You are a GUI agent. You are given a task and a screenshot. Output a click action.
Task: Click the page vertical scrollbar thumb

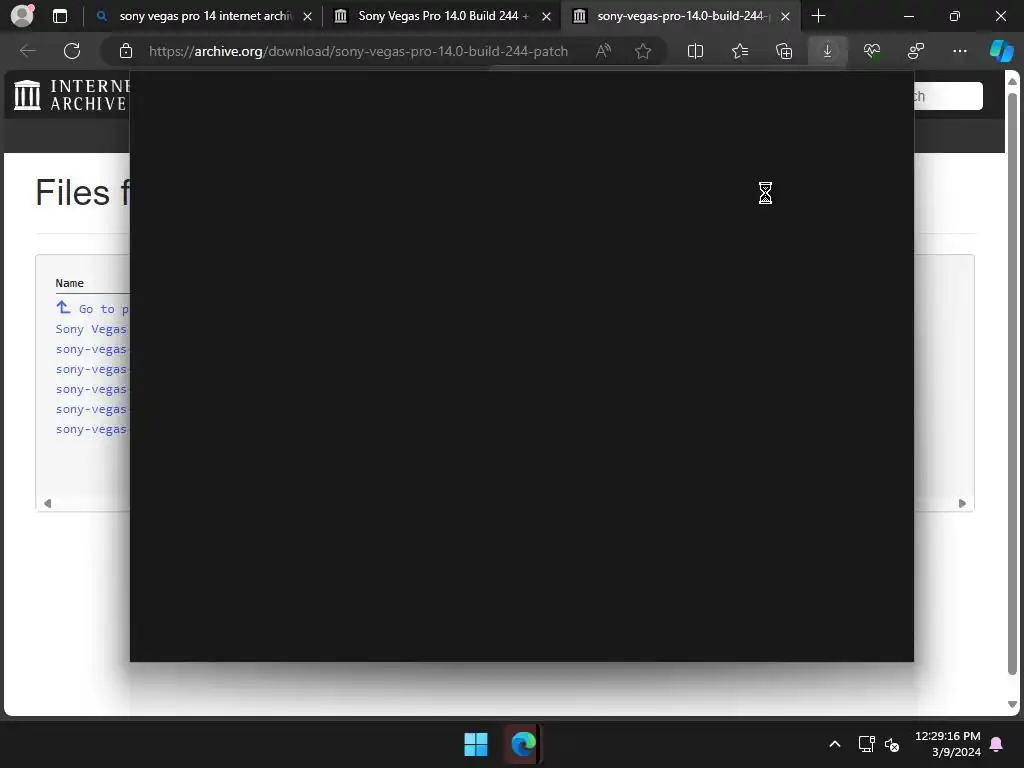pos(1012,384)
